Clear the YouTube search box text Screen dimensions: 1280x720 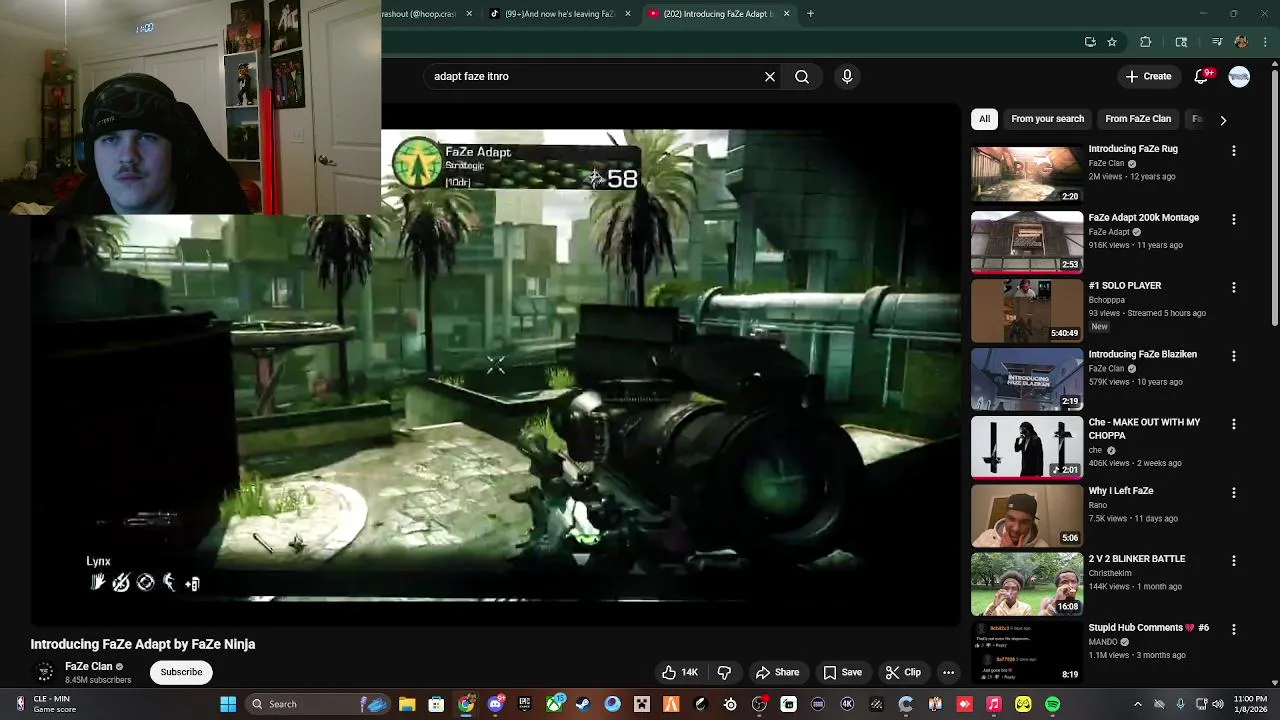[770, 76]
